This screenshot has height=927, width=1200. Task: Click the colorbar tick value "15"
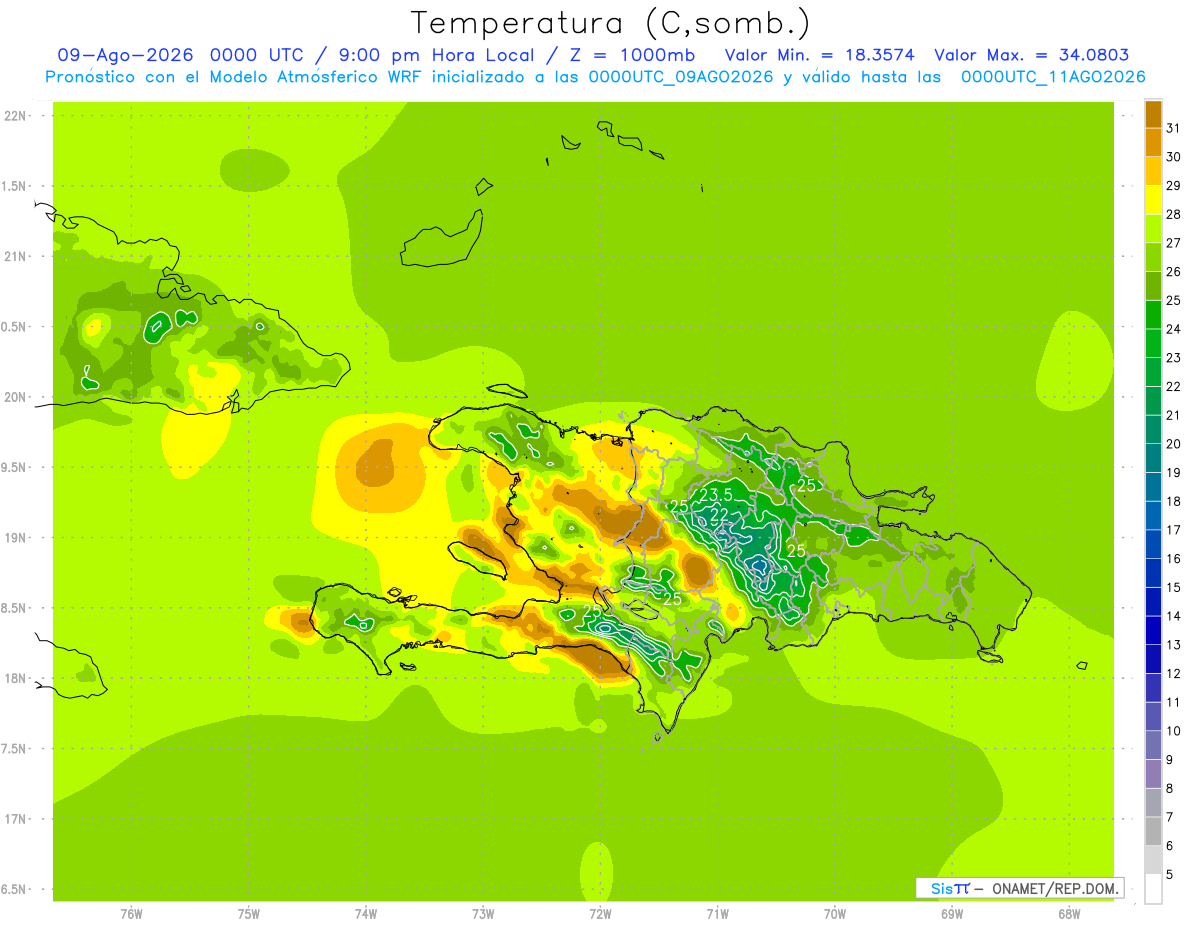[x=1175, y=588]
